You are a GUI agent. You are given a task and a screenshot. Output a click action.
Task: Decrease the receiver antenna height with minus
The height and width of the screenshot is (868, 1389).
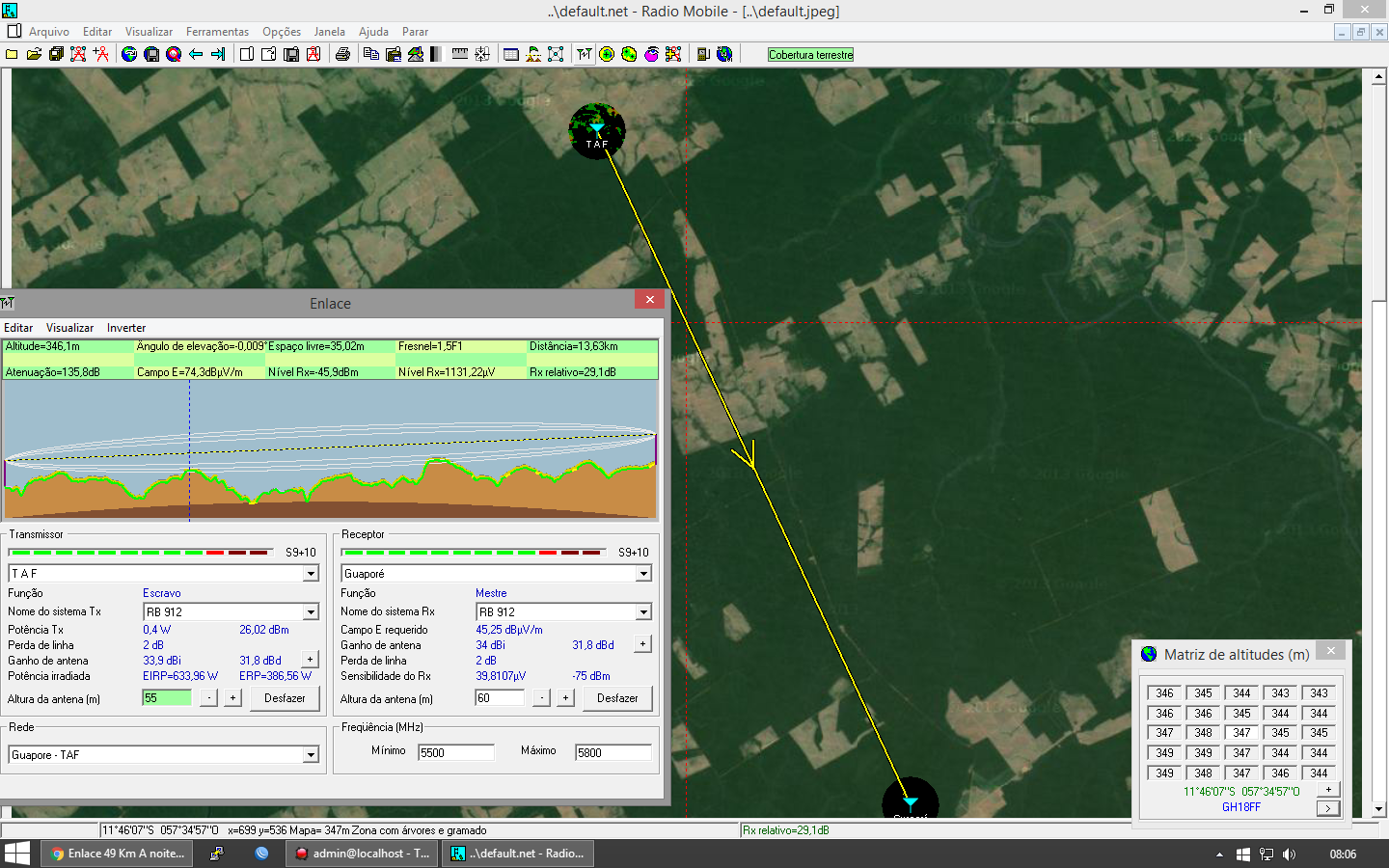coord(542,698)
